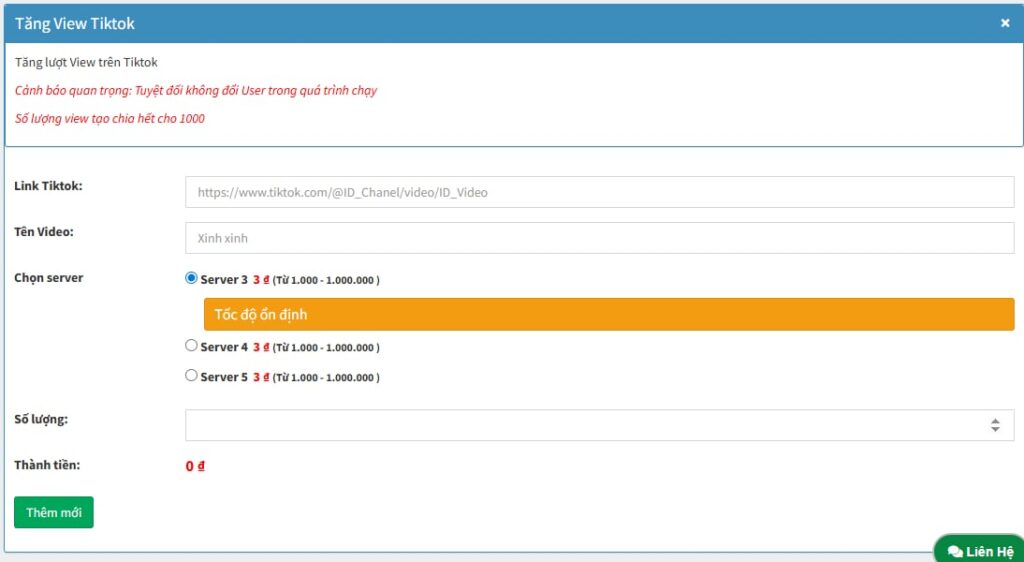Decrease quantity with the stepper down arrow
The height and width of the screenshot is (562, 1024).
point(995,429)
